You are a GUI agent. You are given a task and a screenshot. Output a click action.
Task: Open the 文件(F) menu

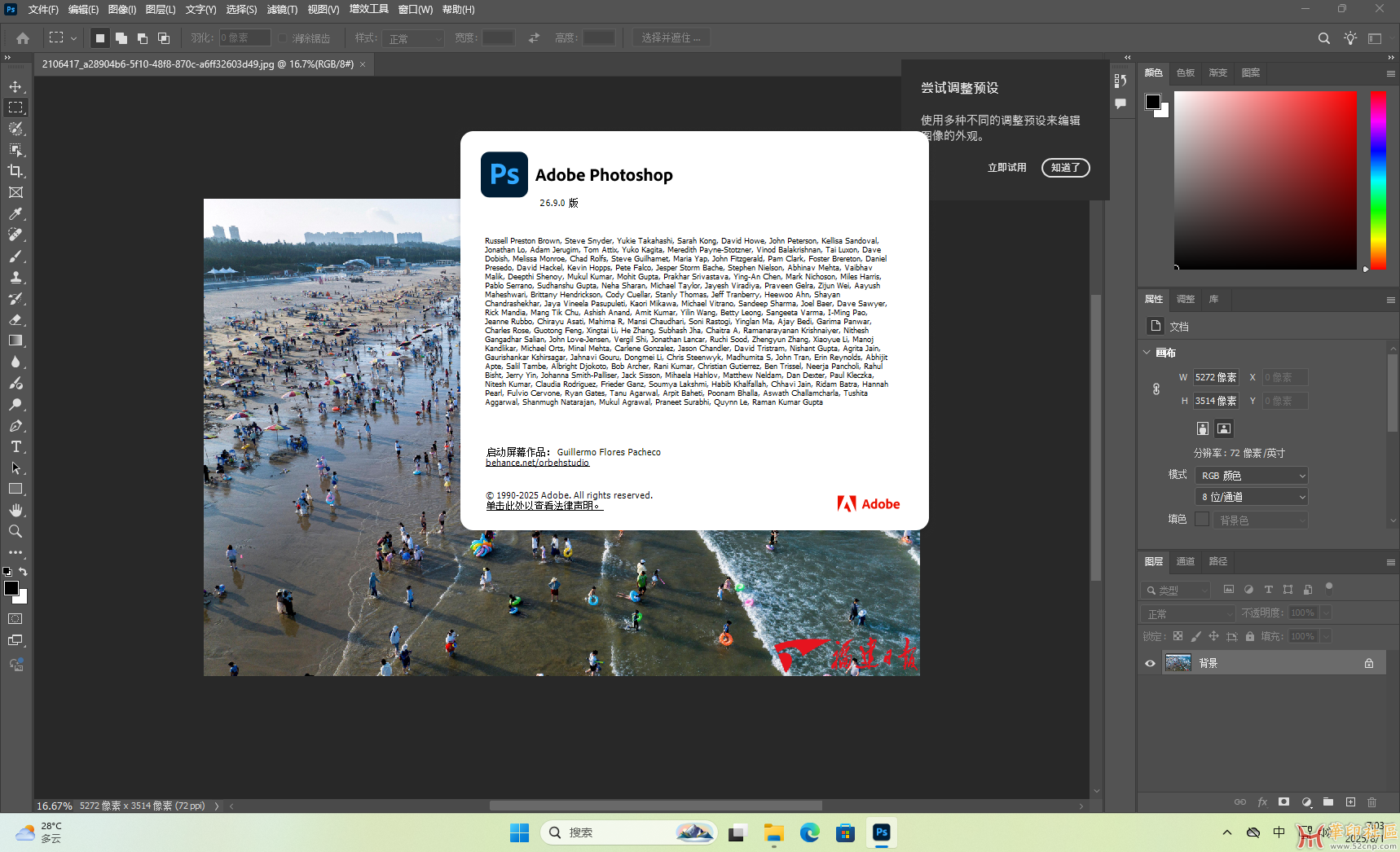pyautogui.click(x=43, y=10)
